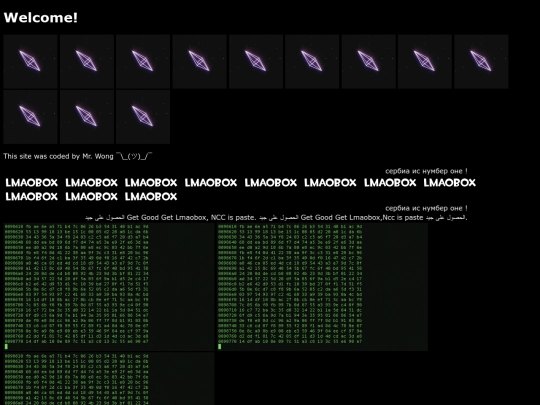This screenshot has width=540, height=405.
Task: Click fourth crystal image in top row
Action: click(199, 61)
